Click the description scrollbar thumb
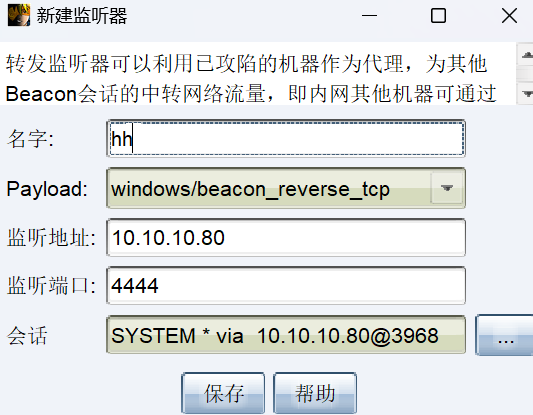 point(526,74)
